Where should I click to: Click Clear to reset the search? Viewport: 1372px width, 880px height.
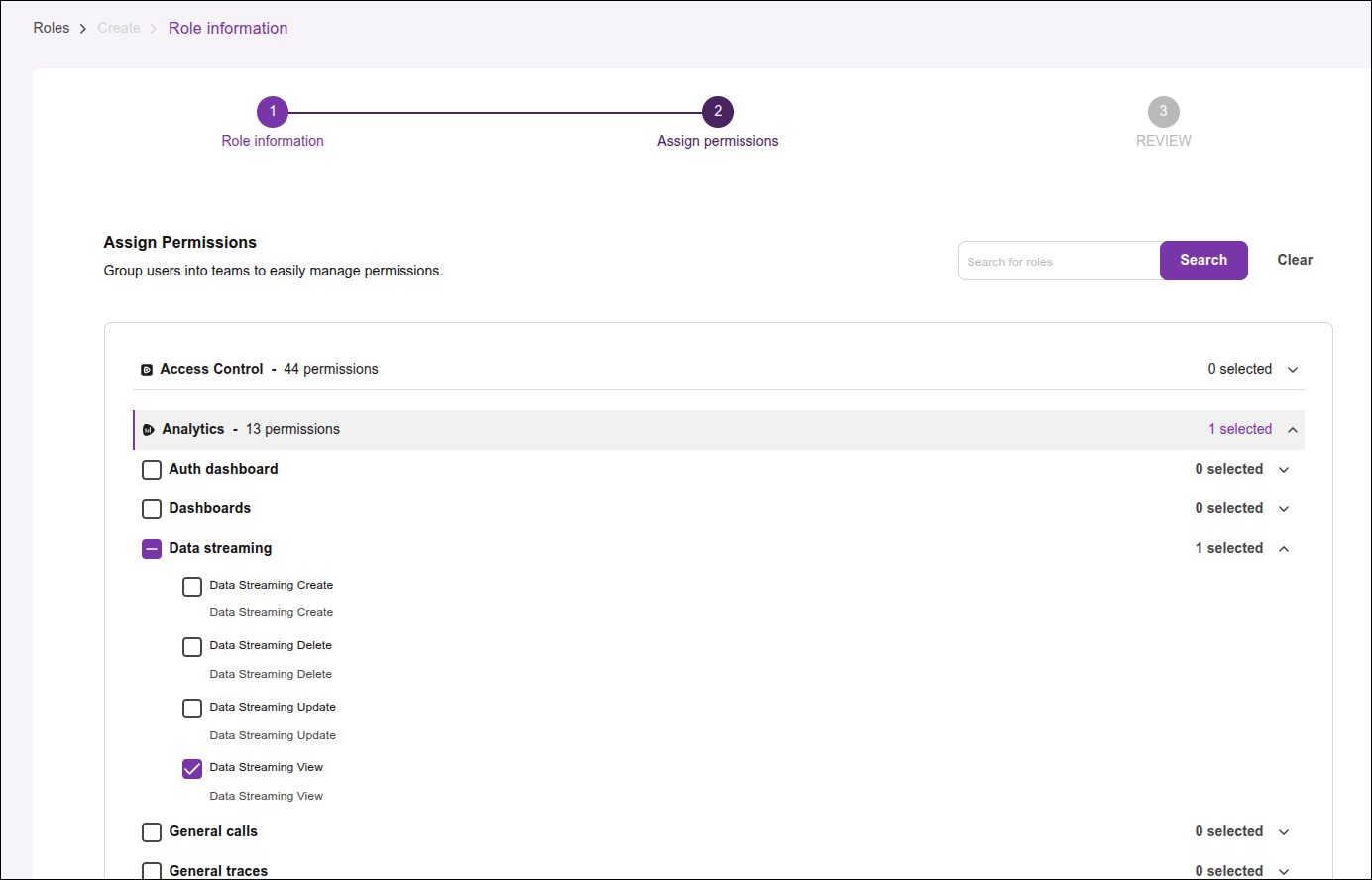tap(1294, 260)
